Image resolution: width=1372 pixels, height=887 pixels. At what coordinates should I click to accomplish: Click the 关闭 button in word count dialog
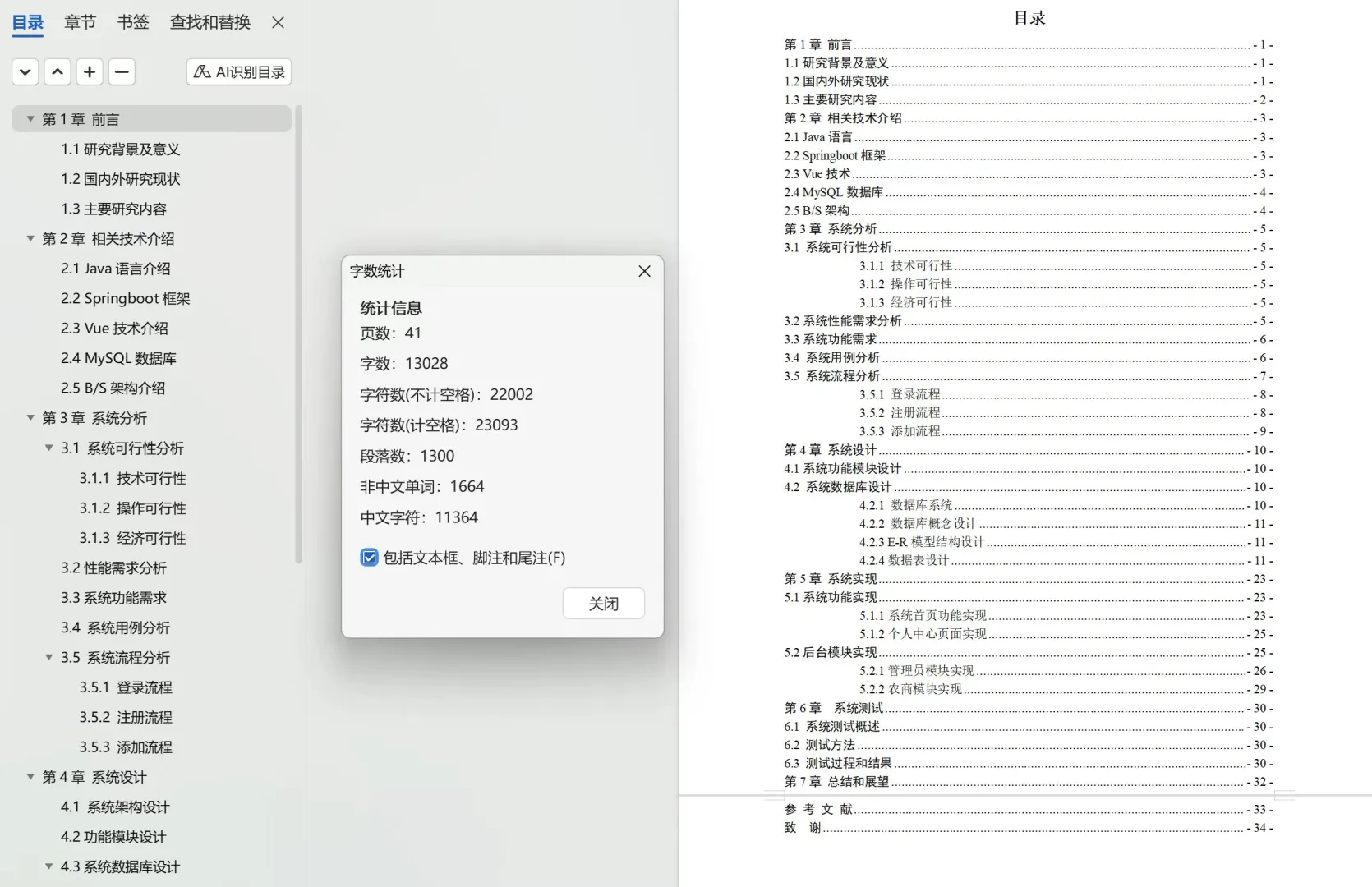click(x=603, y=603)
